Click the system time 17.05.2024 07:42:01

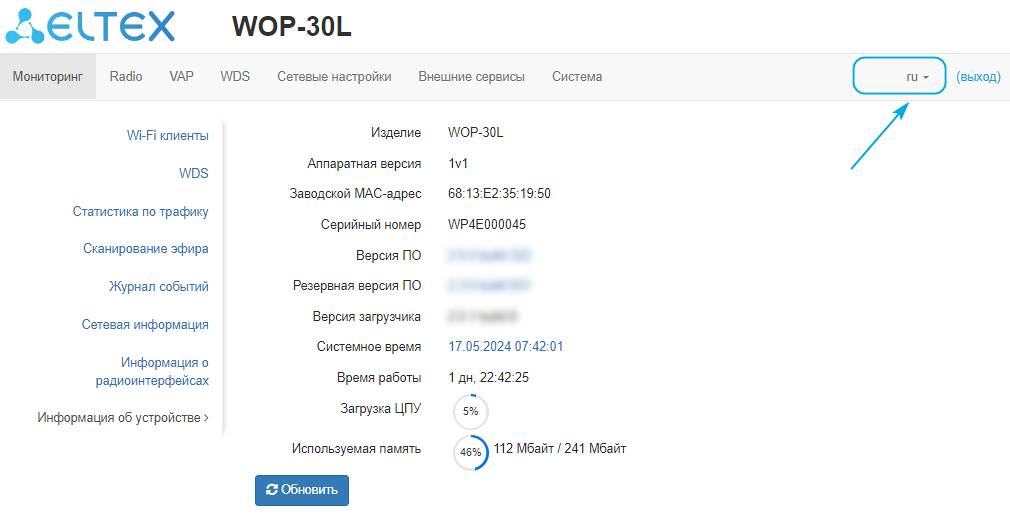point(506,346)
